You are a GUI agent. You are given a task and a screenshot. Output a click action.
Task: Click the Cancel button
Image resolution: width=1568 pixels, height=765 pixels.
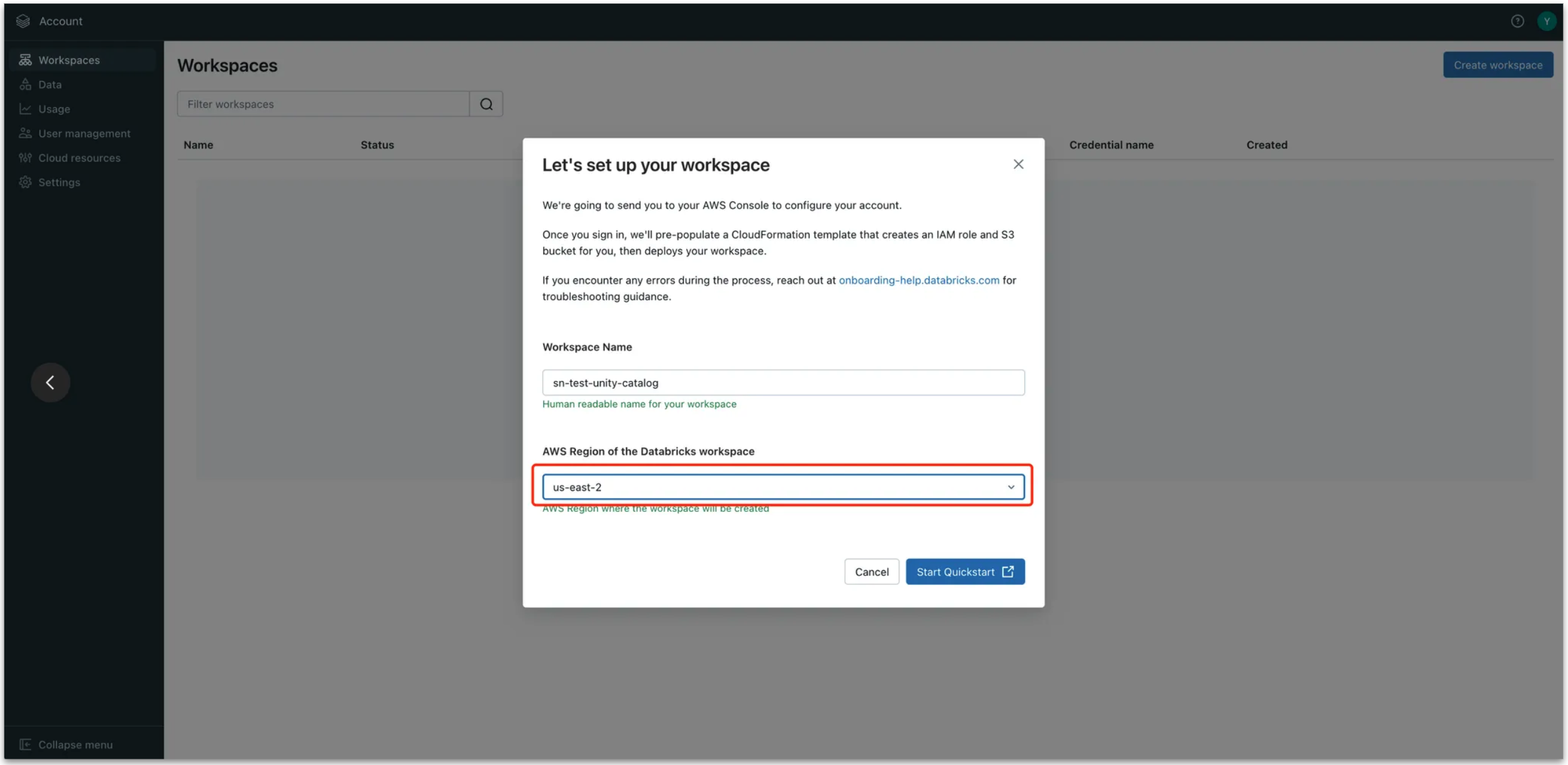(871, 572)
